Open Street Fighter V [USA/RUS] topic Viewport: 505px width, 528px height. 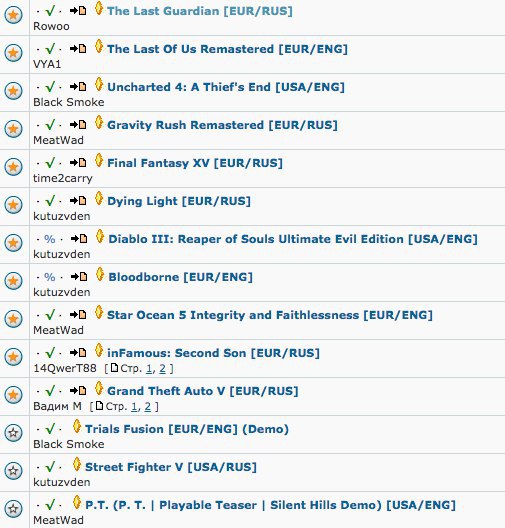[x=171, y=468]
